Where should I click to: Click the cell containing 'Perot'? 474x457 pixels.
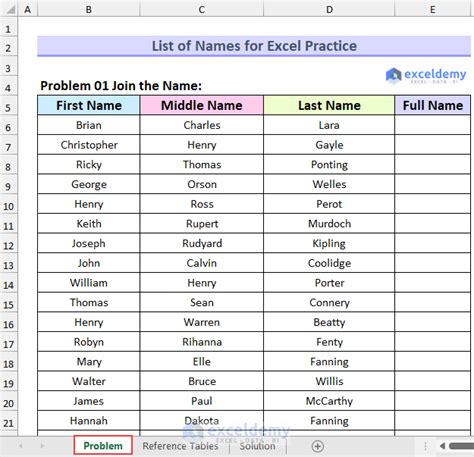click(329, 204)
